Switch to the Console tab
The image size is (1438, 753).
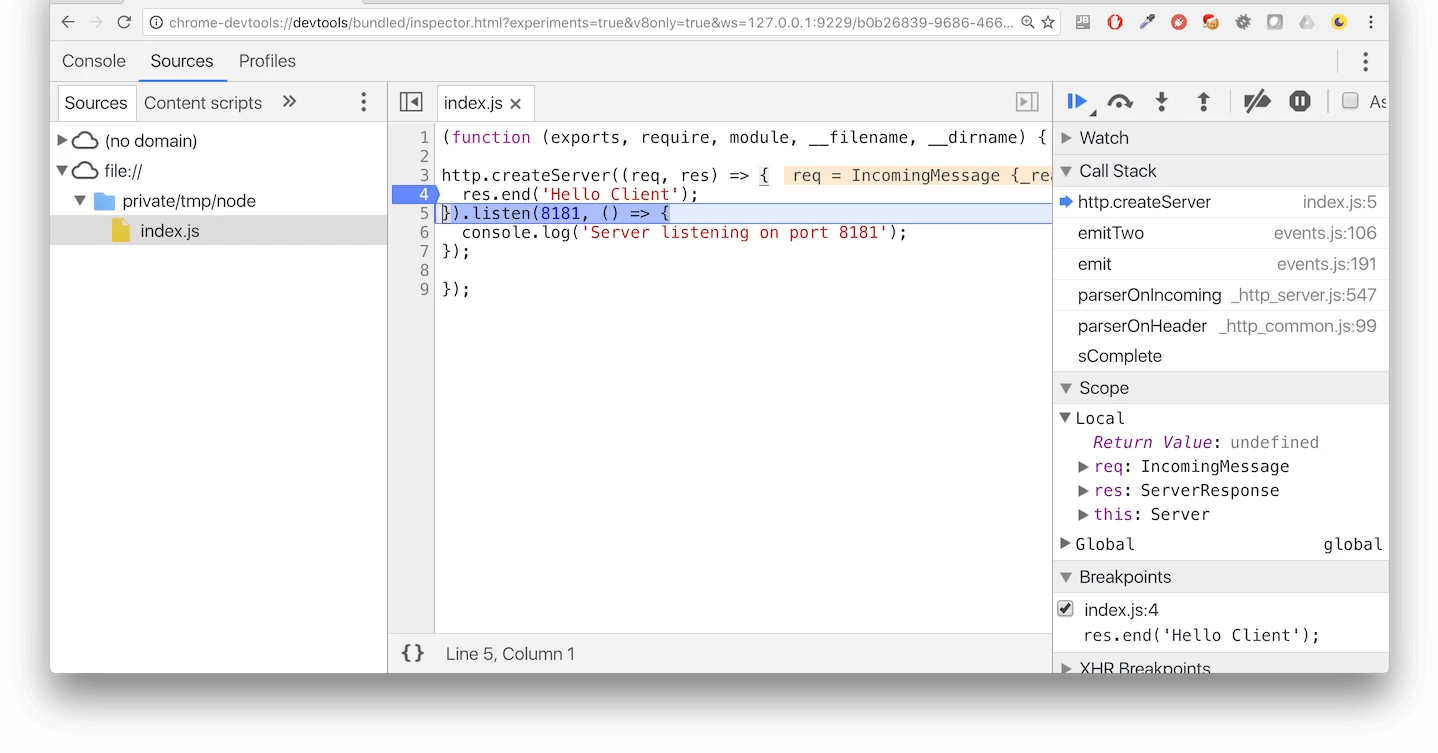[94, 61]
